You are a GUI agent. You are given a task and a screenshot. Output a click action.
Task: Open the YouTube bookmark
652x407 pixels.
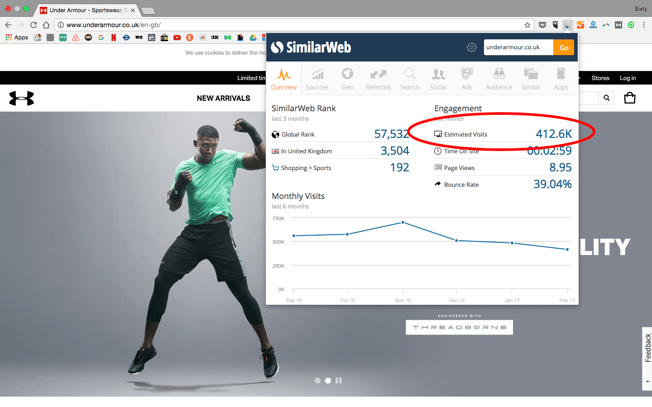click(x=177, y=37)
